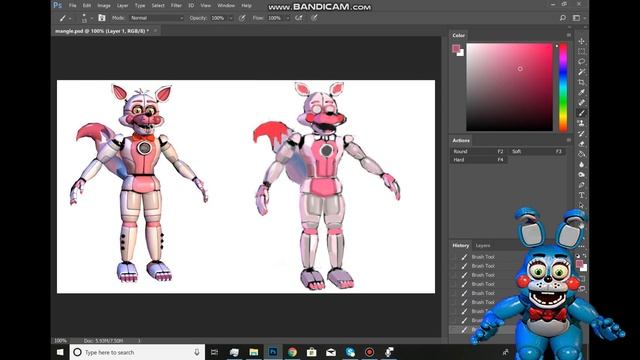
Task: Open the search icon in options bar
Action: tap(563, 18)
